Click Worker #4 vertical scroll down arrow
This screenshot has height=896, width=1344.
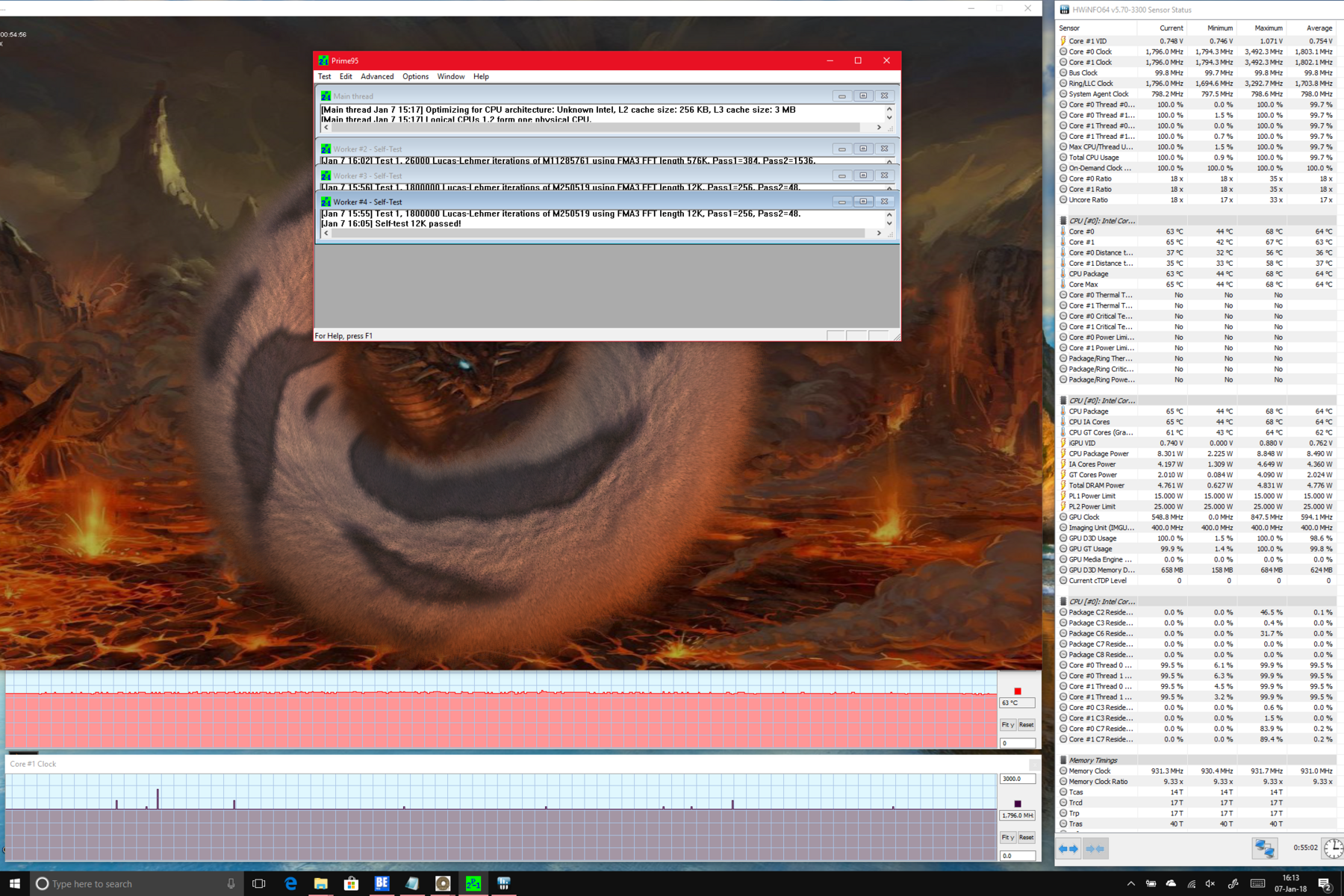(x=889, y=223)
